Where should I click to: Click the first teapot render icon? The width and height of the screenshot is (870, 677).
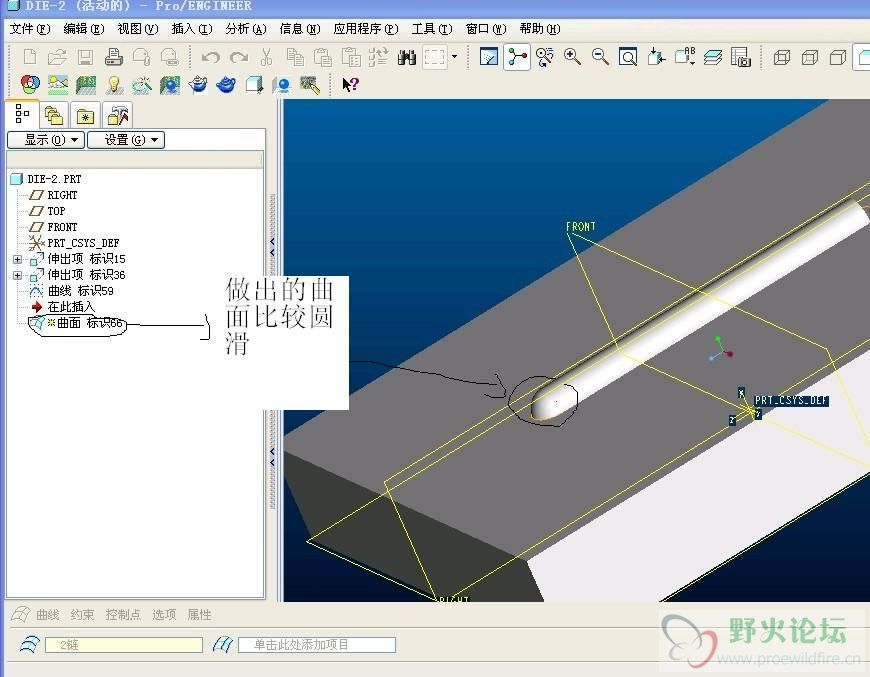(198, 84)
